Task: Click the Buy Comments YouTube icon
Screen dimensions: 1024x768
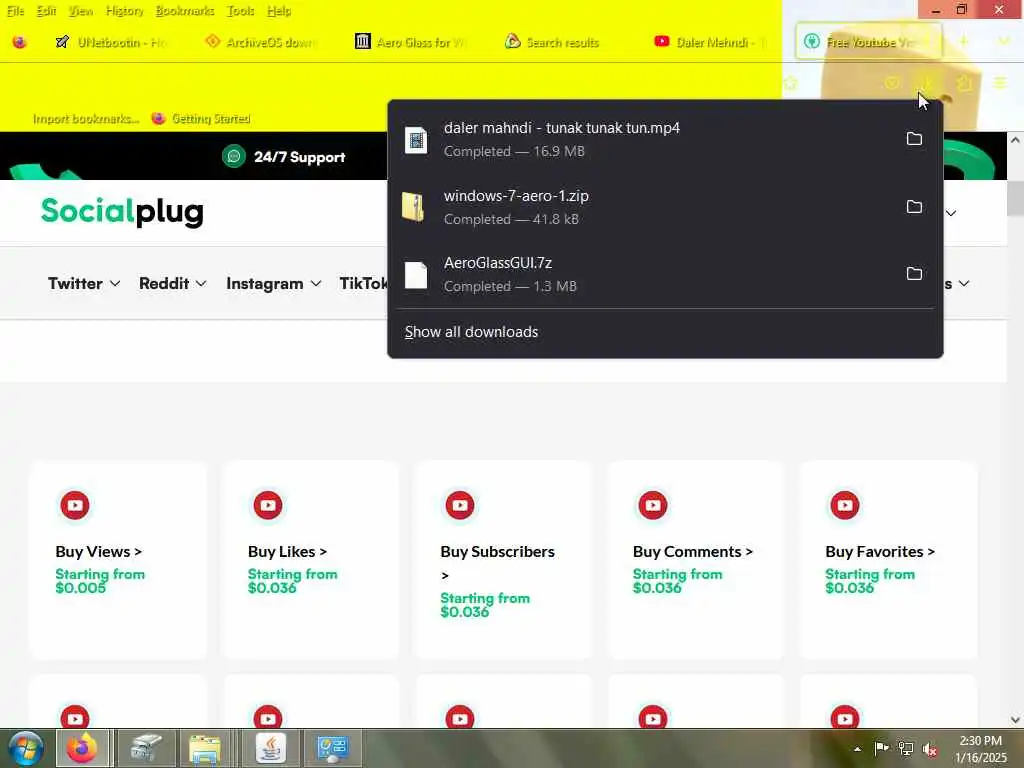Action: 652,505
